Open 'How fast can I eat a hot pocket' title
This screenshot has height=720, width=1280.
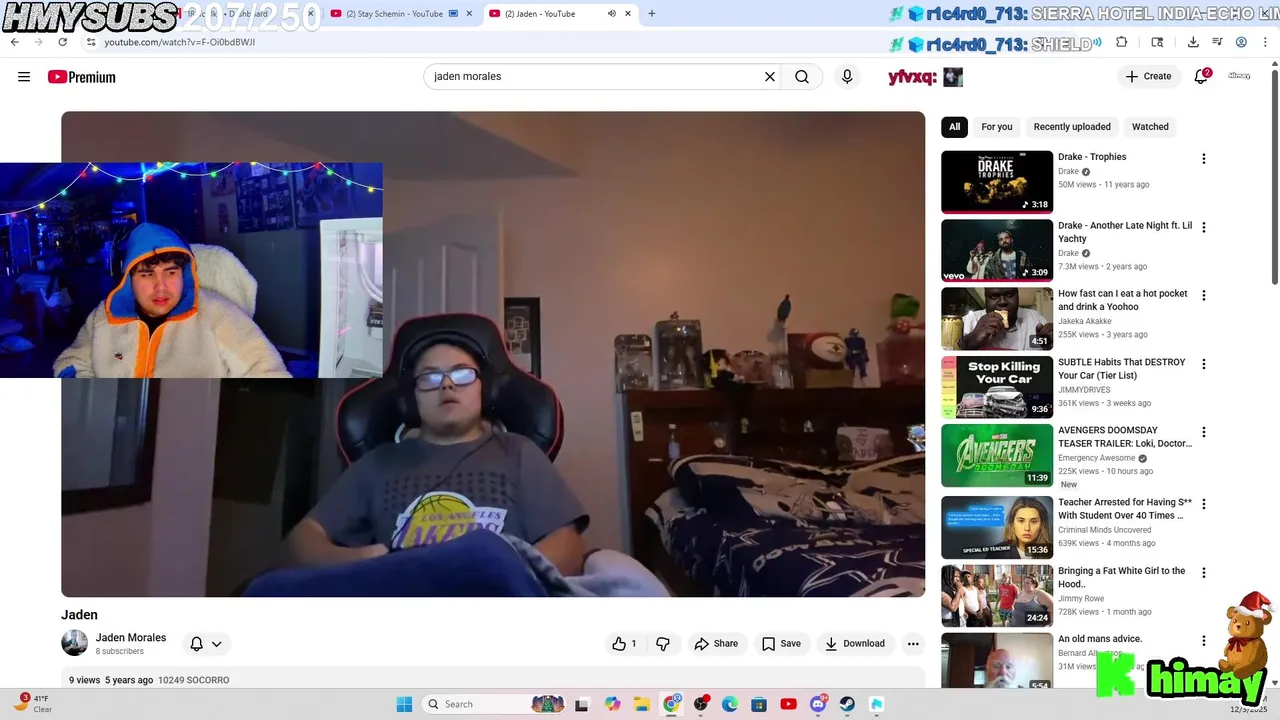click(x=1123, y=300)
